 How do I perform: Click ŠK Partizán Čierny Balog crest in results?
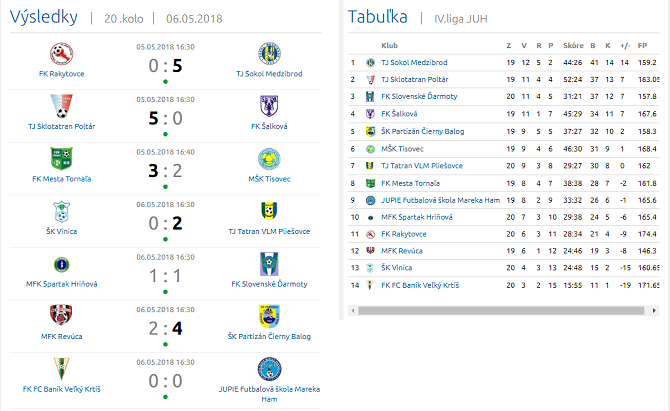tap(269, 315)
